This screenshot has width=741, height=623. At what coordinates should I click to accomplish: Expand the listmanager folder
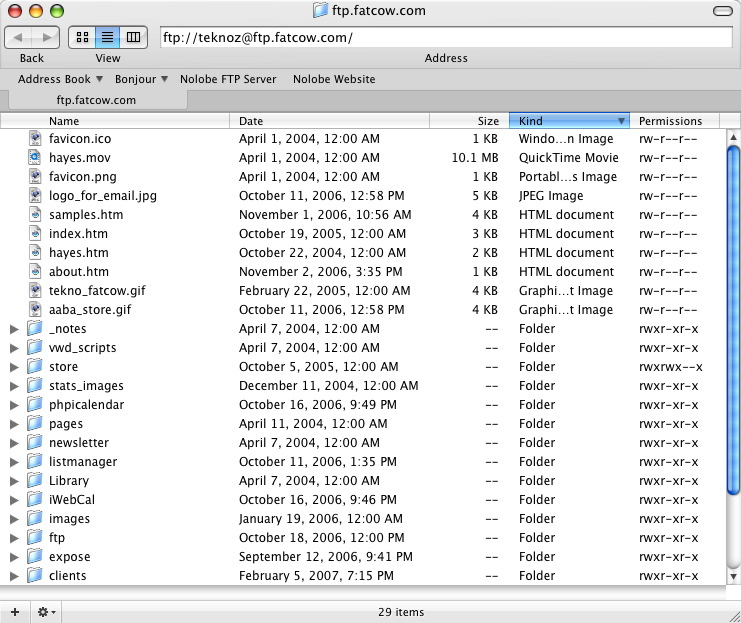point(14,462)
